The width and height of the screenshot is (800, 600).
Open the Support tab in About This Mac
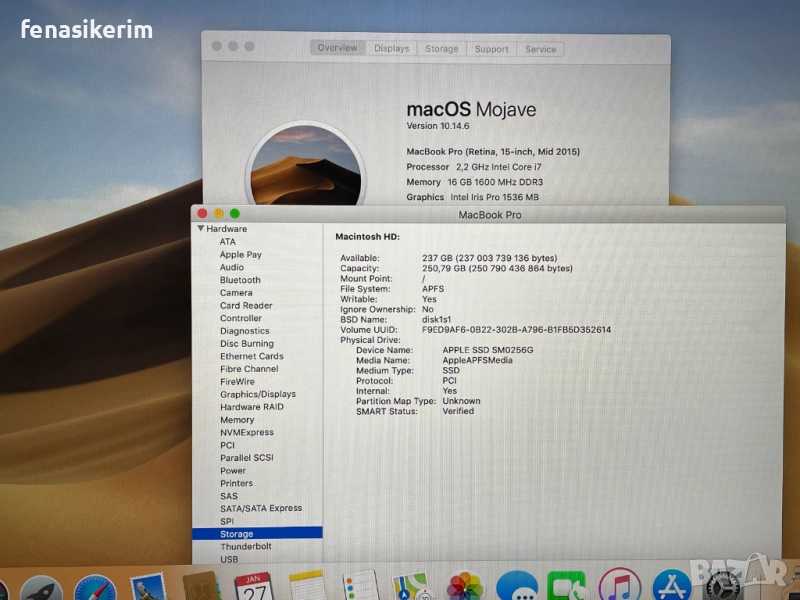point(491,48)
